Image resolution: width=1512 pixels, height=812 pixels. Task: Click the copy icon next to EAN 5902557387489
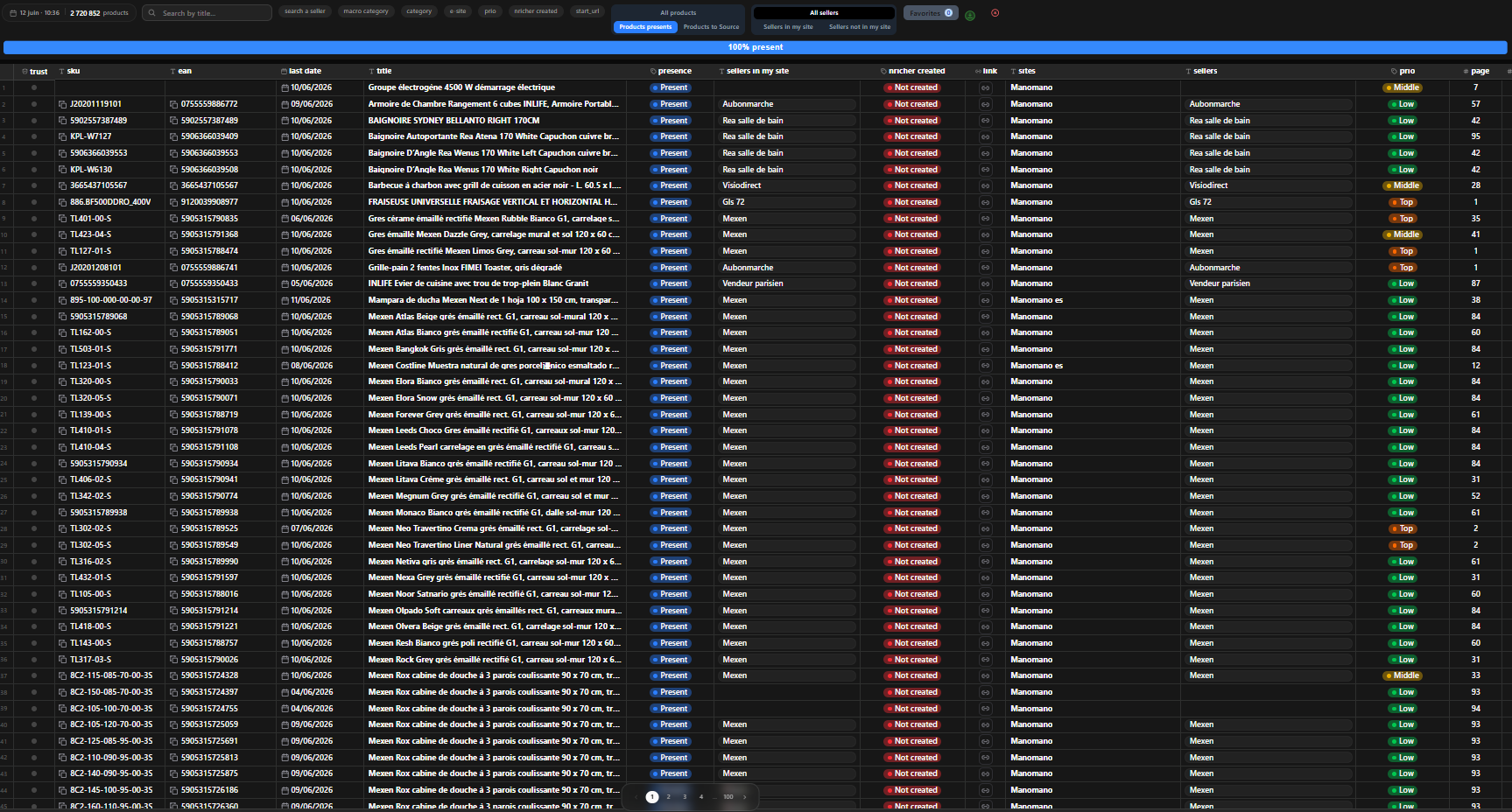click(173, 121)
